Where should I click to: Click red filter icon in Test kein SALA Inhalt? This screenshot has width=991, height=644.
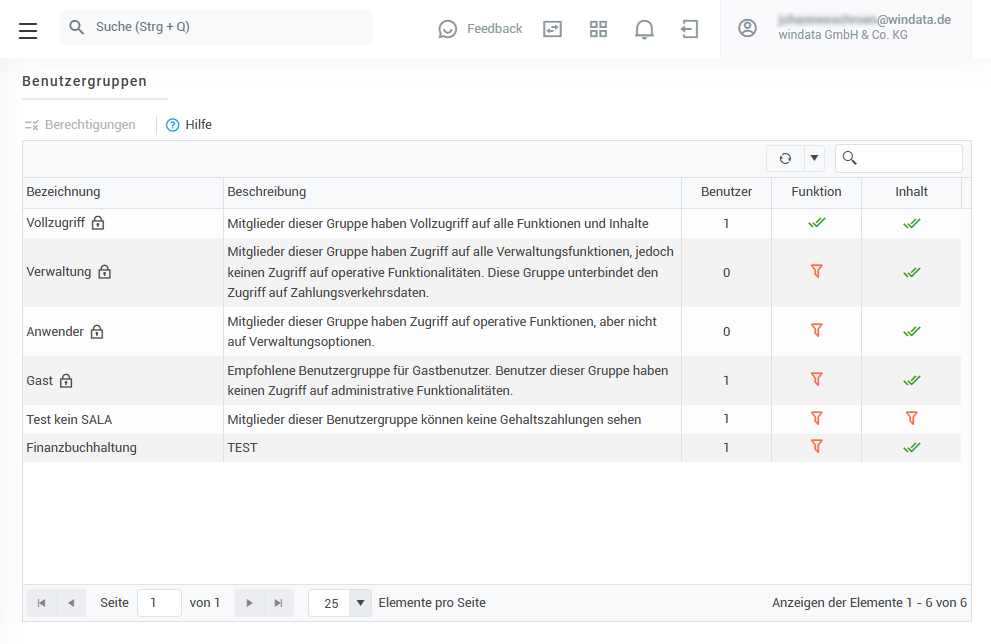[x=911, y=418]
